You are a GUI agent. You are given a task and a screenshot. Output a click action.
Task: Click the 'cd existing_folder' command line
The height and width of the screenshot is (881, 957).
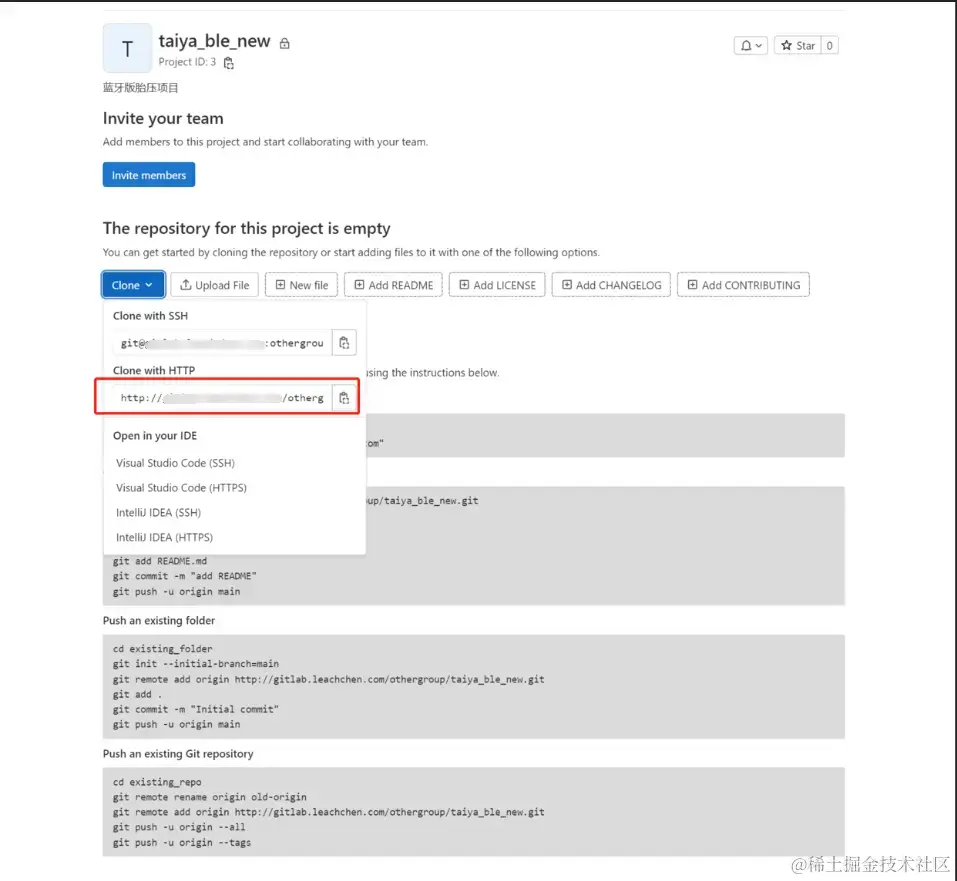pyautogui.click(x=163, y=649)
